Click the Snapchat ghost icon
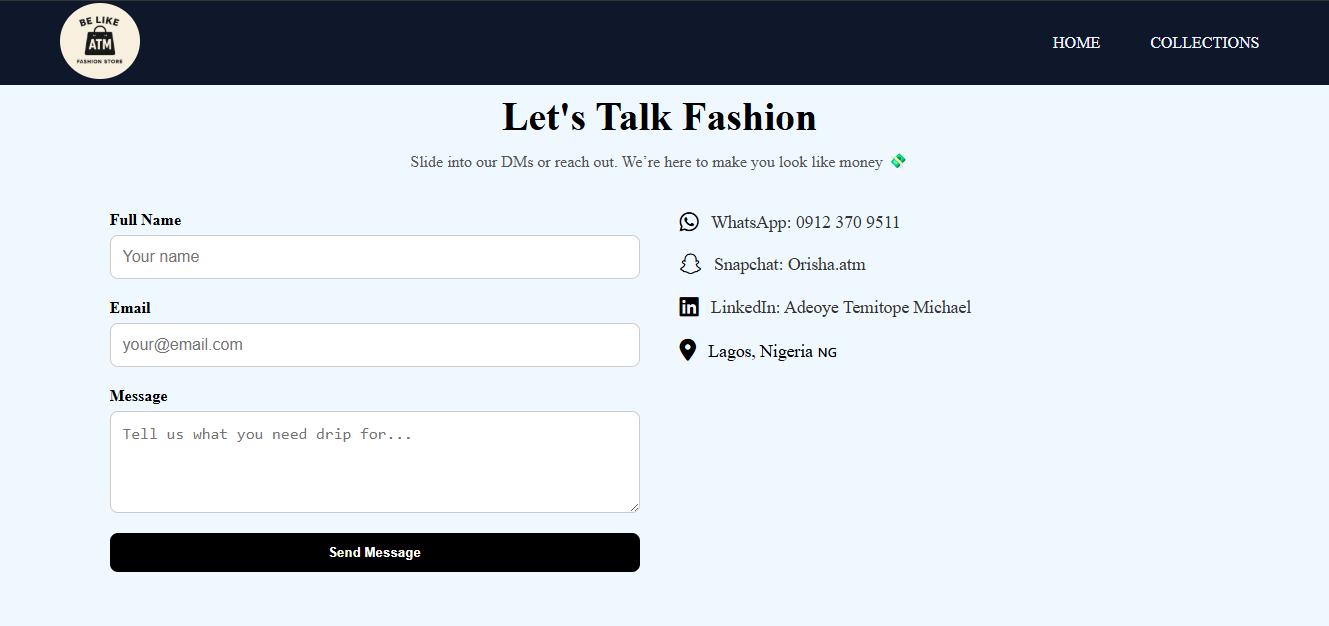 tap(690, 264)
